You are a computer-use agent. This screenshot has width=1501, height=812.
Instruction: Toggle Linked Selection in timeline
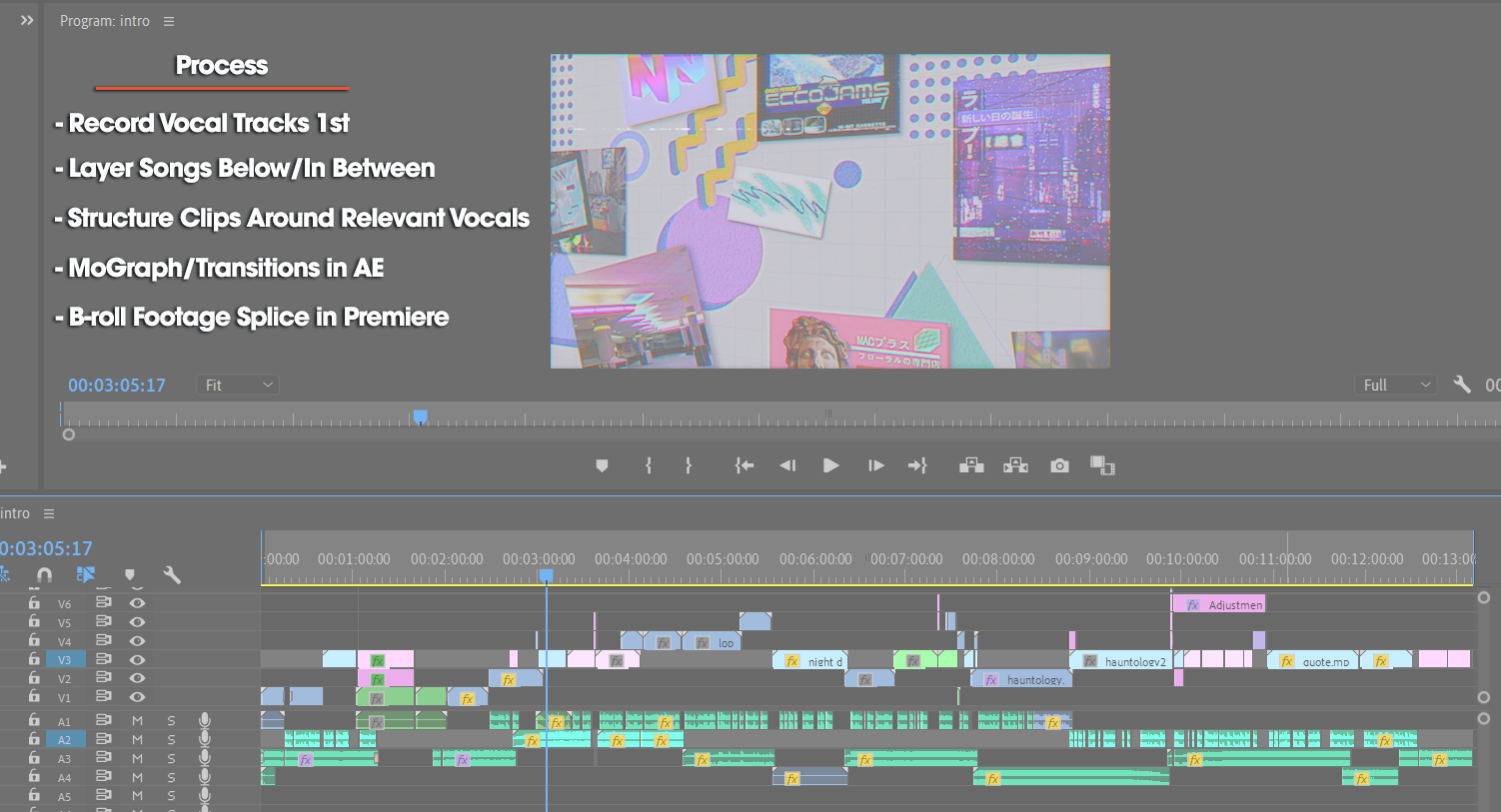coord(86,574)
